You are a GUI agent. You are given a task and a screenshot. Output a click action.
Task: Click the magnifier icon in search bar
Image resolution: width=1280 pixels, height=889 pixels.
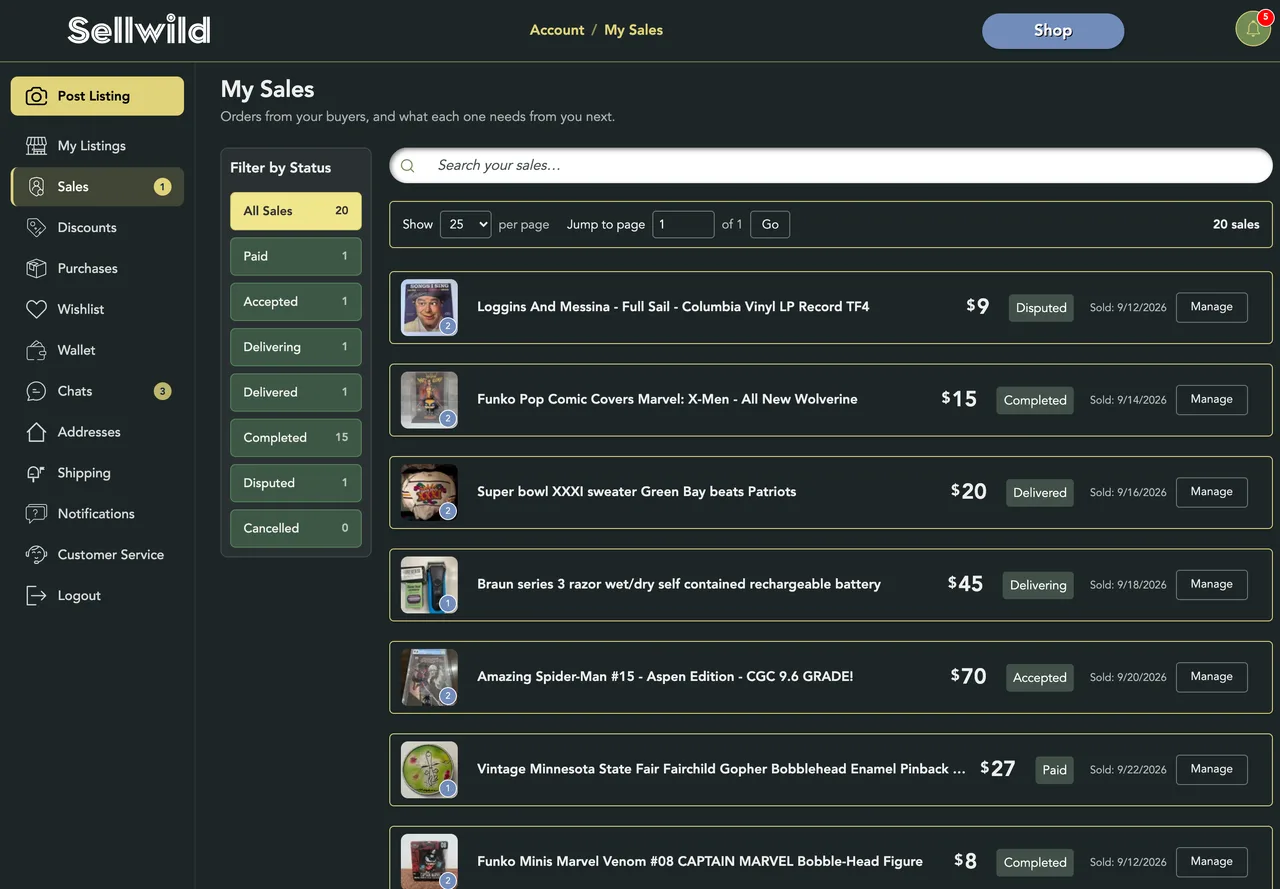408,166
